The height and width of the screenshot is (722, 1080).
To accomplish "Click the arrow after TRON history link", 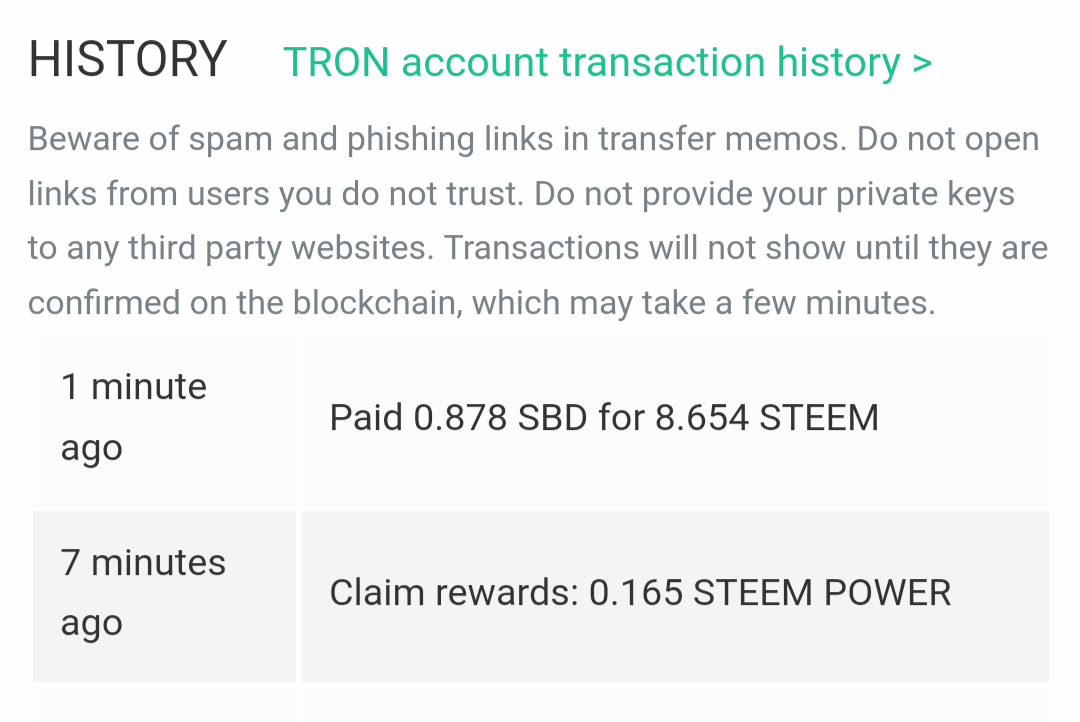I will click(921, 62).
